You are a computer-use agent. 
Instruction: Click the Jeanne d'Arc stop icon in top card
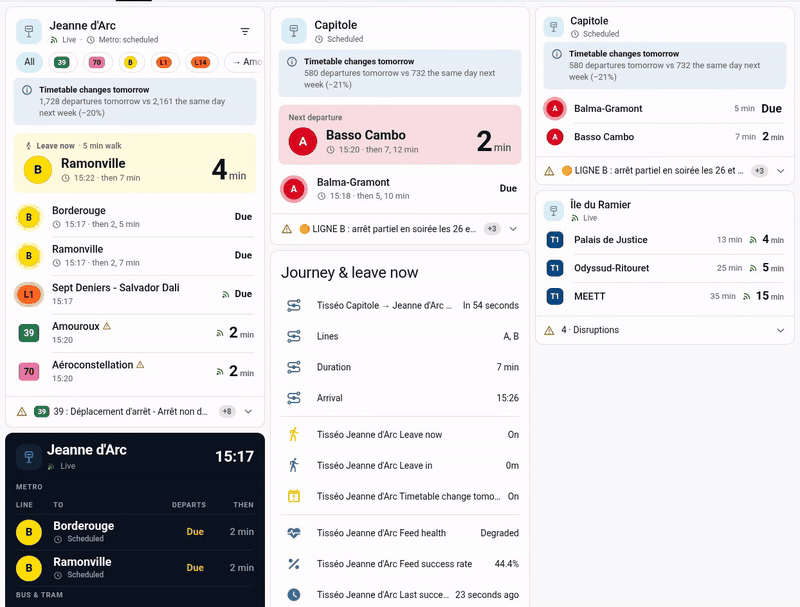29,32
